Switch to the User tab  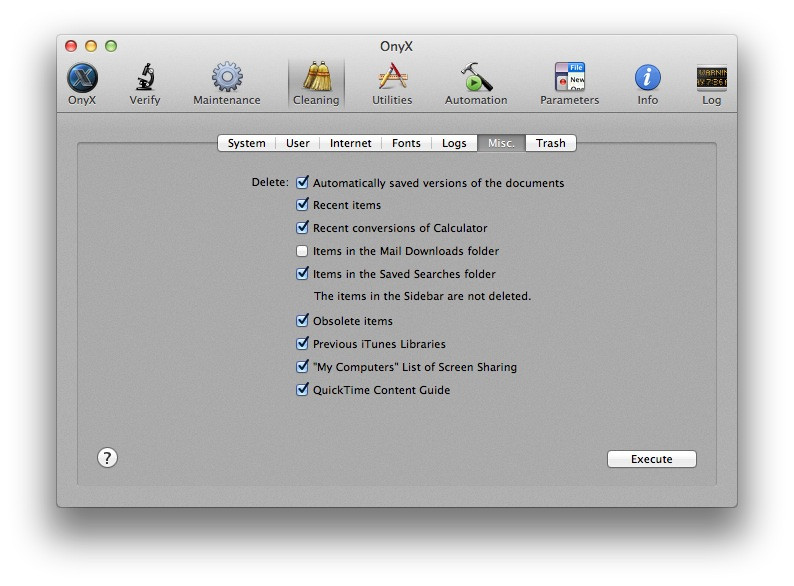pos(298,143)
